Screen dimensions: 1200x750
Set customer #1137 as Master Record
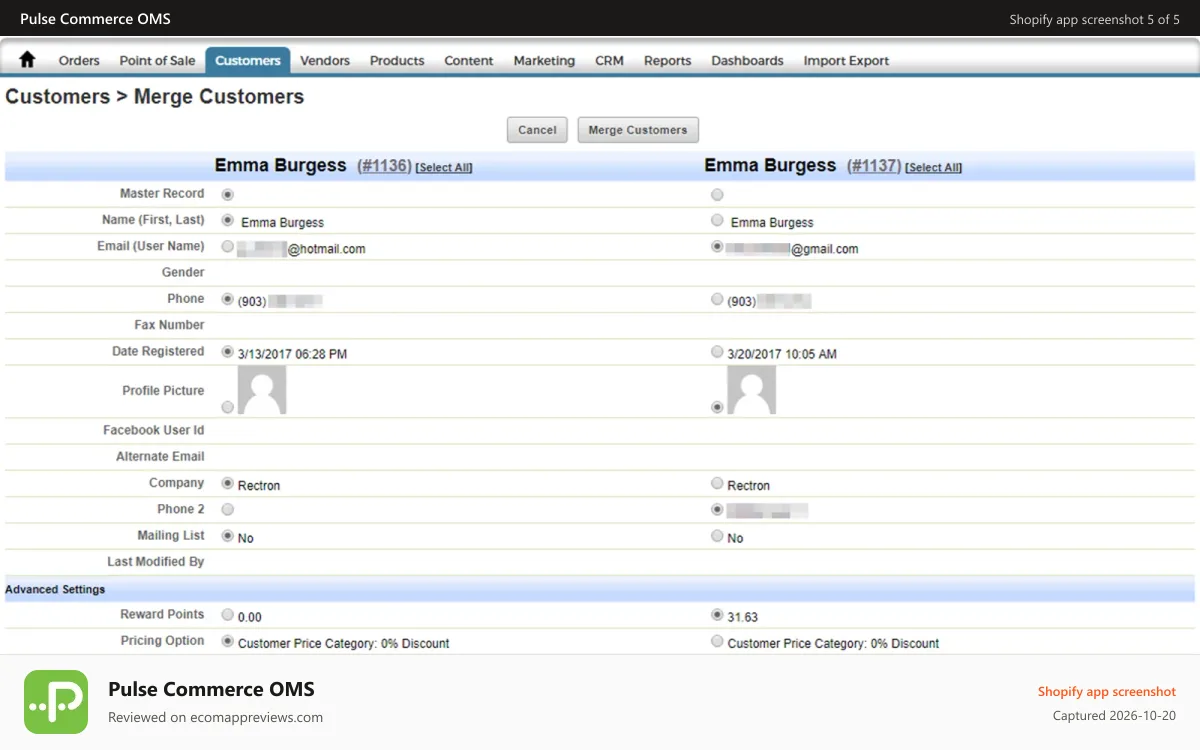click(717, 194)
